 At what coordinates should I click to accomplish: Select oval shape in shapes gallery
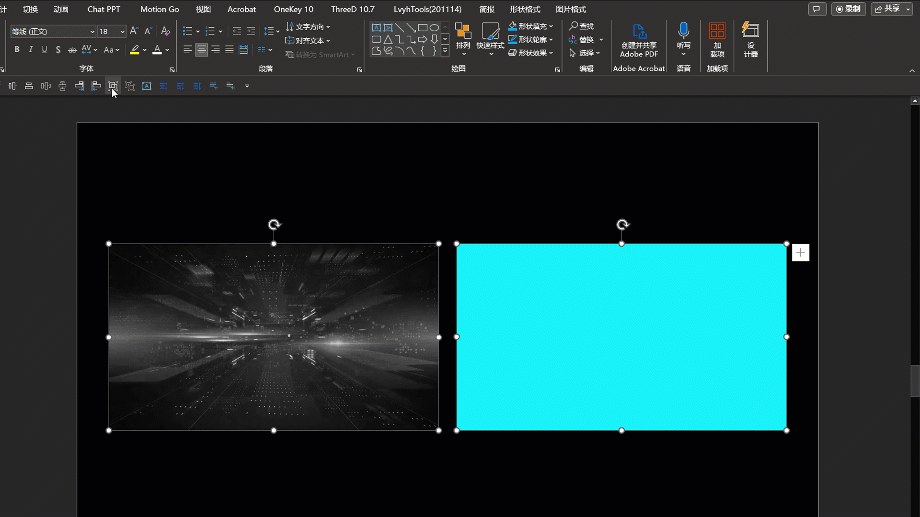434,28
